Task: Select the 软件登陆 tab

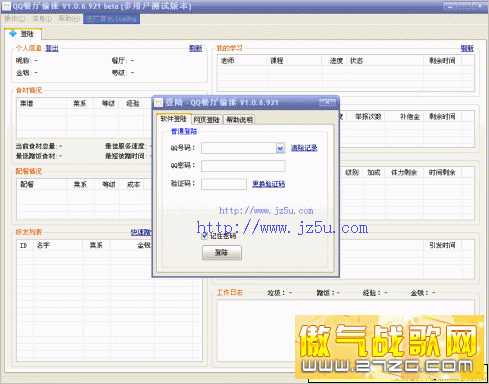Action: click(x=173, y=119)
